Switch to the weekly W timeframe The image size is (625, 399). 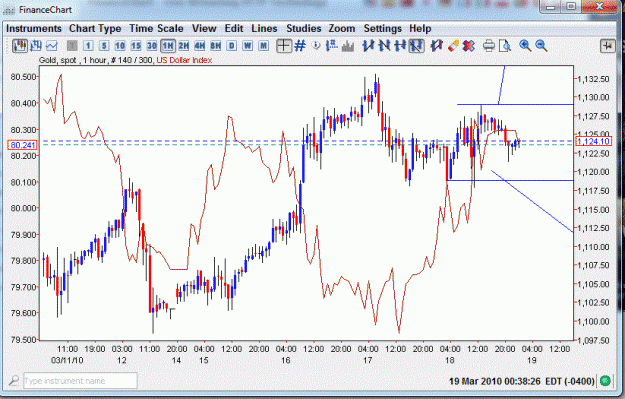tap(248, 46)
